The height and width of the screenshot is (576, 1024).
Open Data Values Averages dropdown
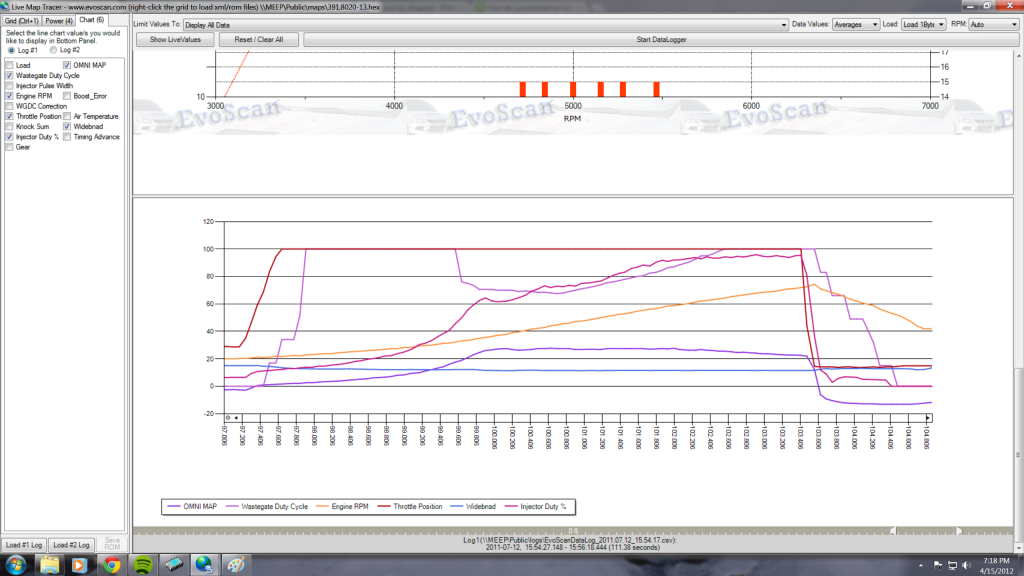856,25
